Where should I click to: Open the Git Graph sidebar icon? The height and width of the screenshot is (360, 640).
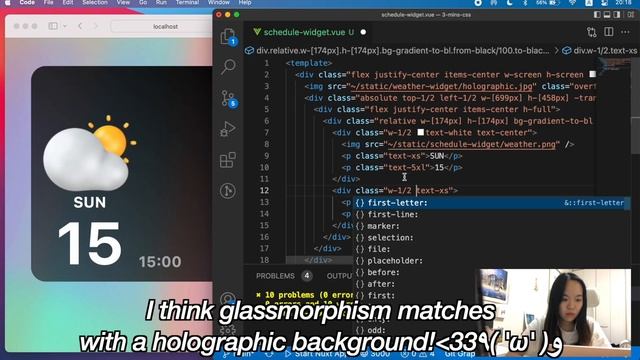pos(228,190)
